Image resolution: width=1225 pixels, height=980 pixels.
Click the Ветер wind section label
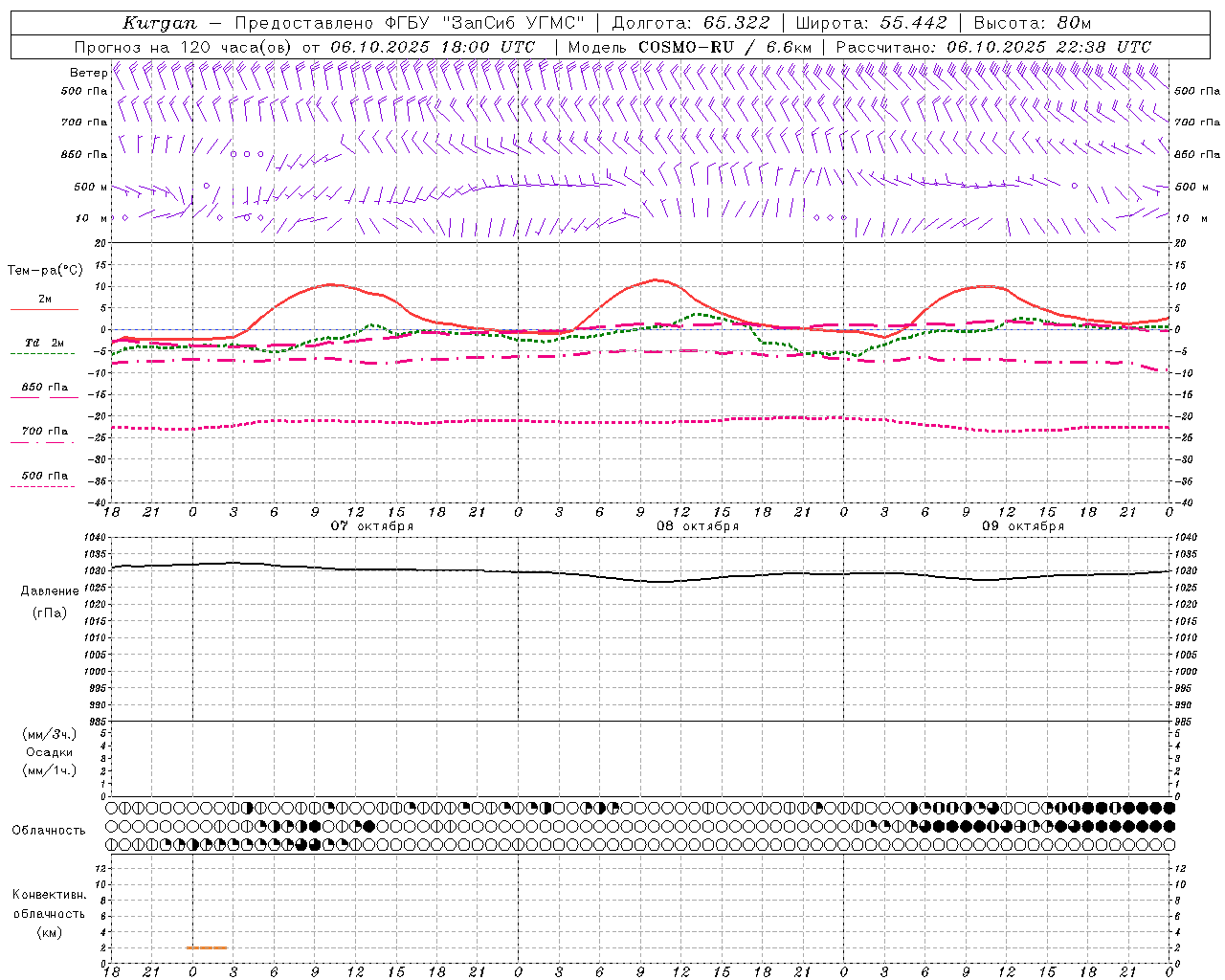[88, 73]
